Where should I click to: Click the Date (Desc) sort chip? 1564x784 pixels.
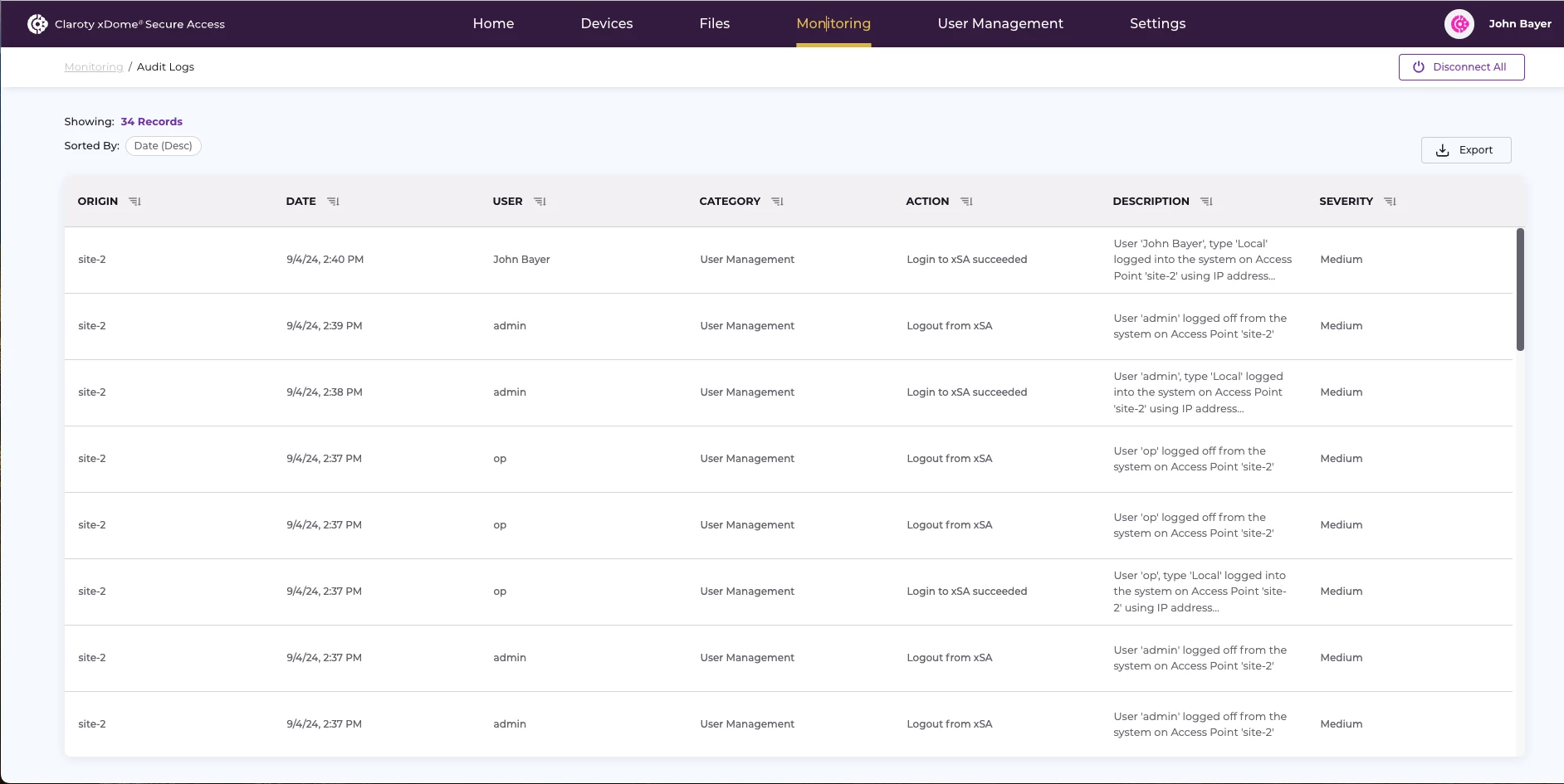(x=164, y=146)
